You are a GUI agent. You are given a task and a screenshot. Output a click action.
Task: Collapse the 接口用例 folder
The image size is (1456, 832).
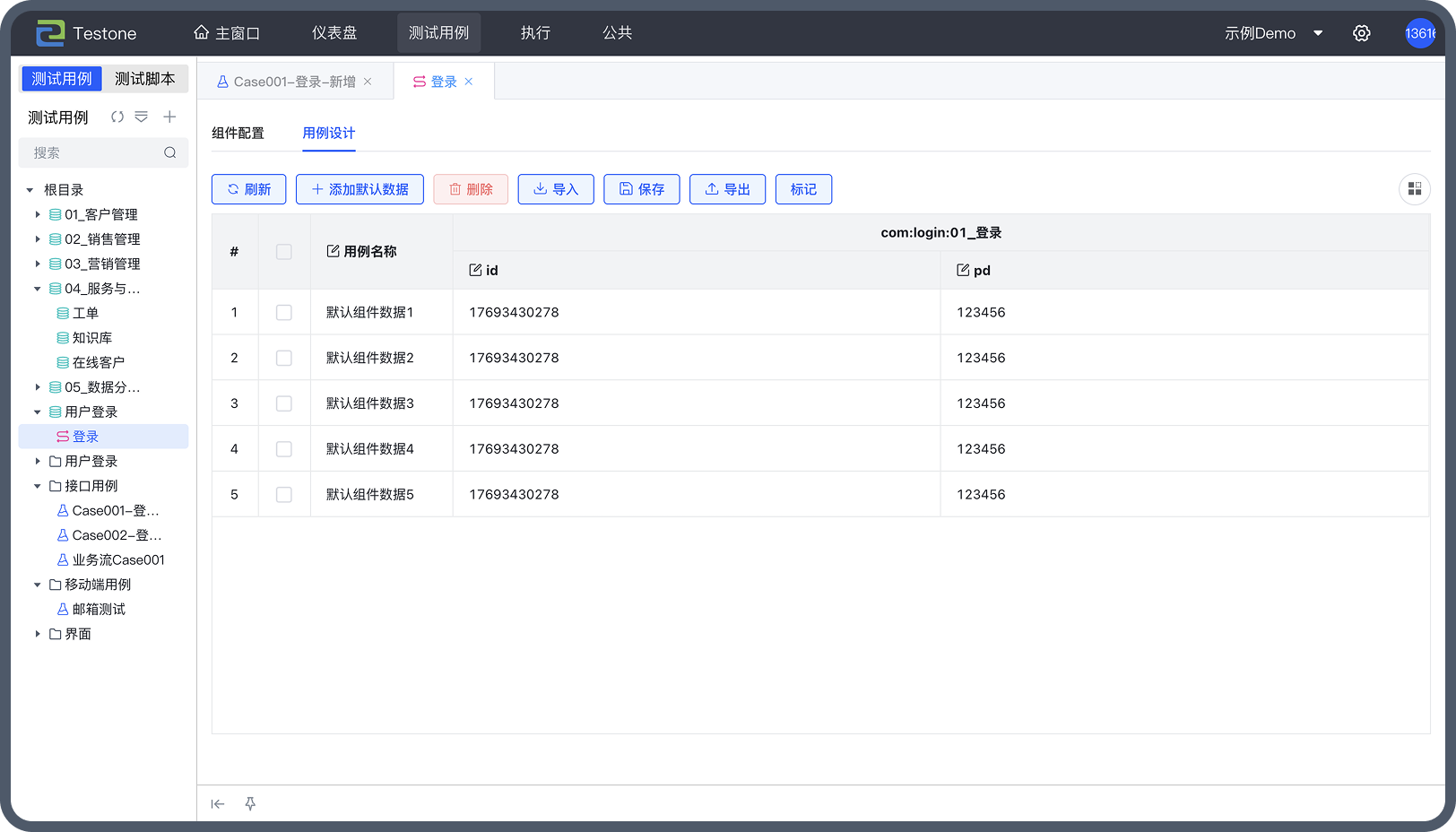38,486
